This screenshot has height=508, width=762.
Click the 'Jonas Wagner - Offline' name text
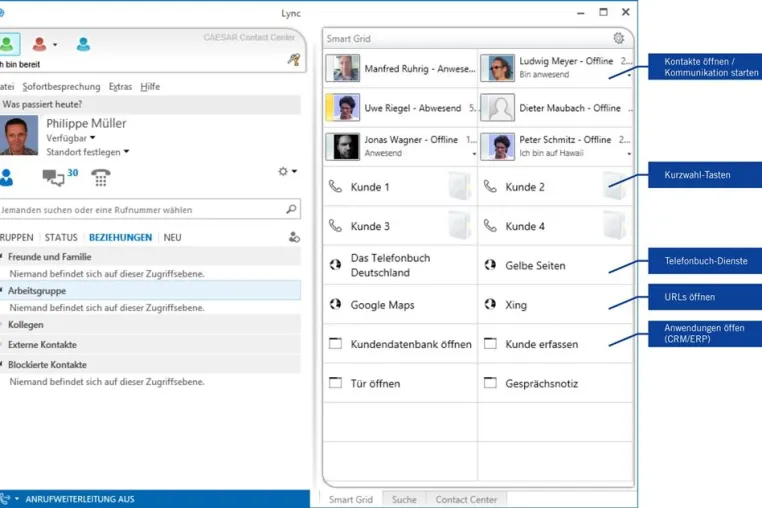(411, 140)
